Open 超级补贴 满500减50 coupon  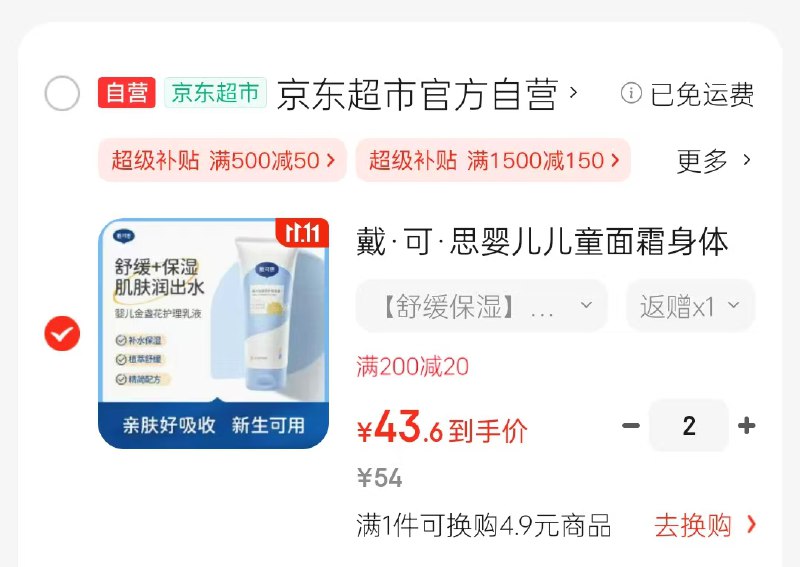tap(222, 160)
